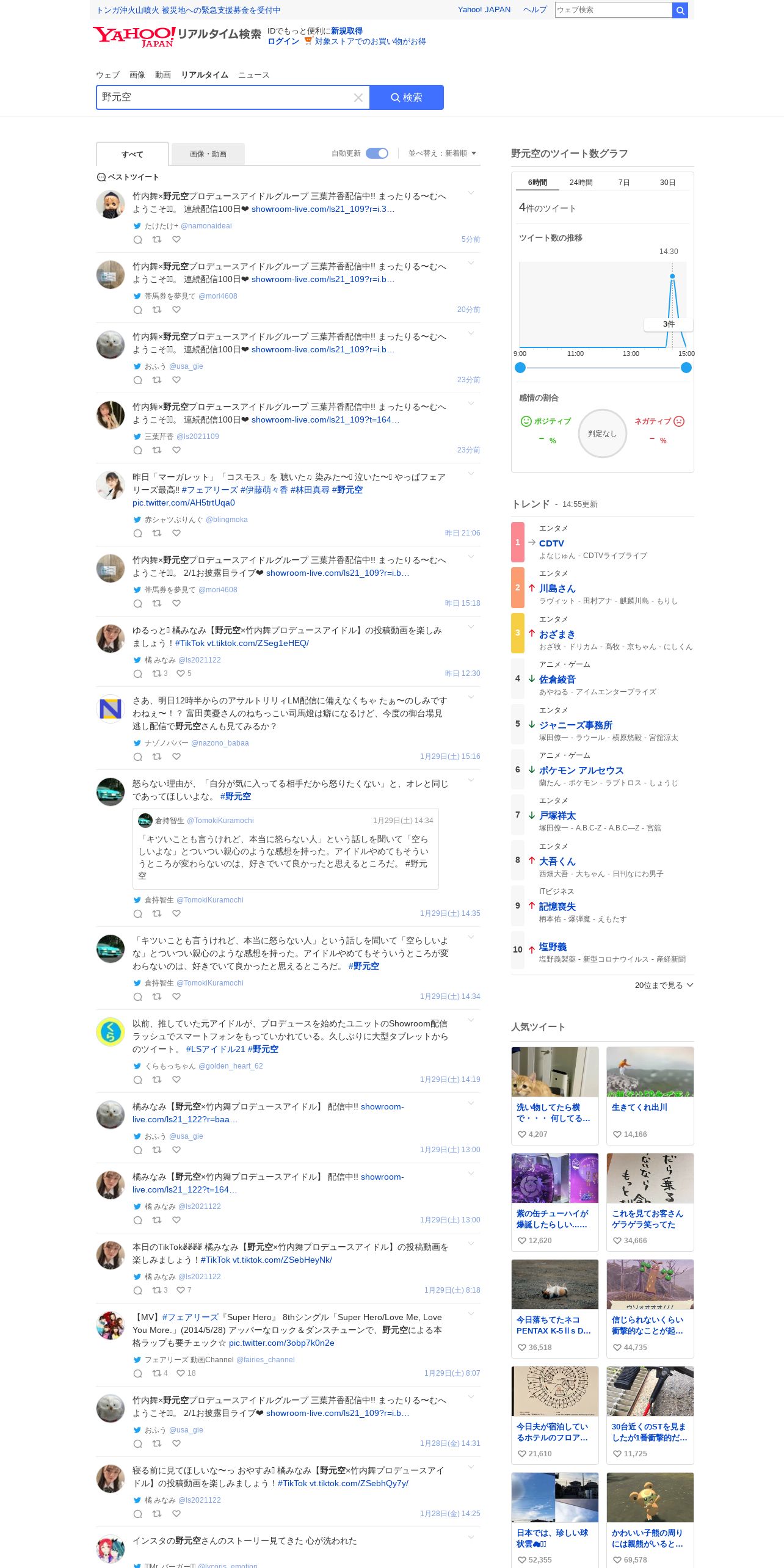Expand trends with 20位まで見る
Screen dimensions: 784x1568
coord(664,985)
